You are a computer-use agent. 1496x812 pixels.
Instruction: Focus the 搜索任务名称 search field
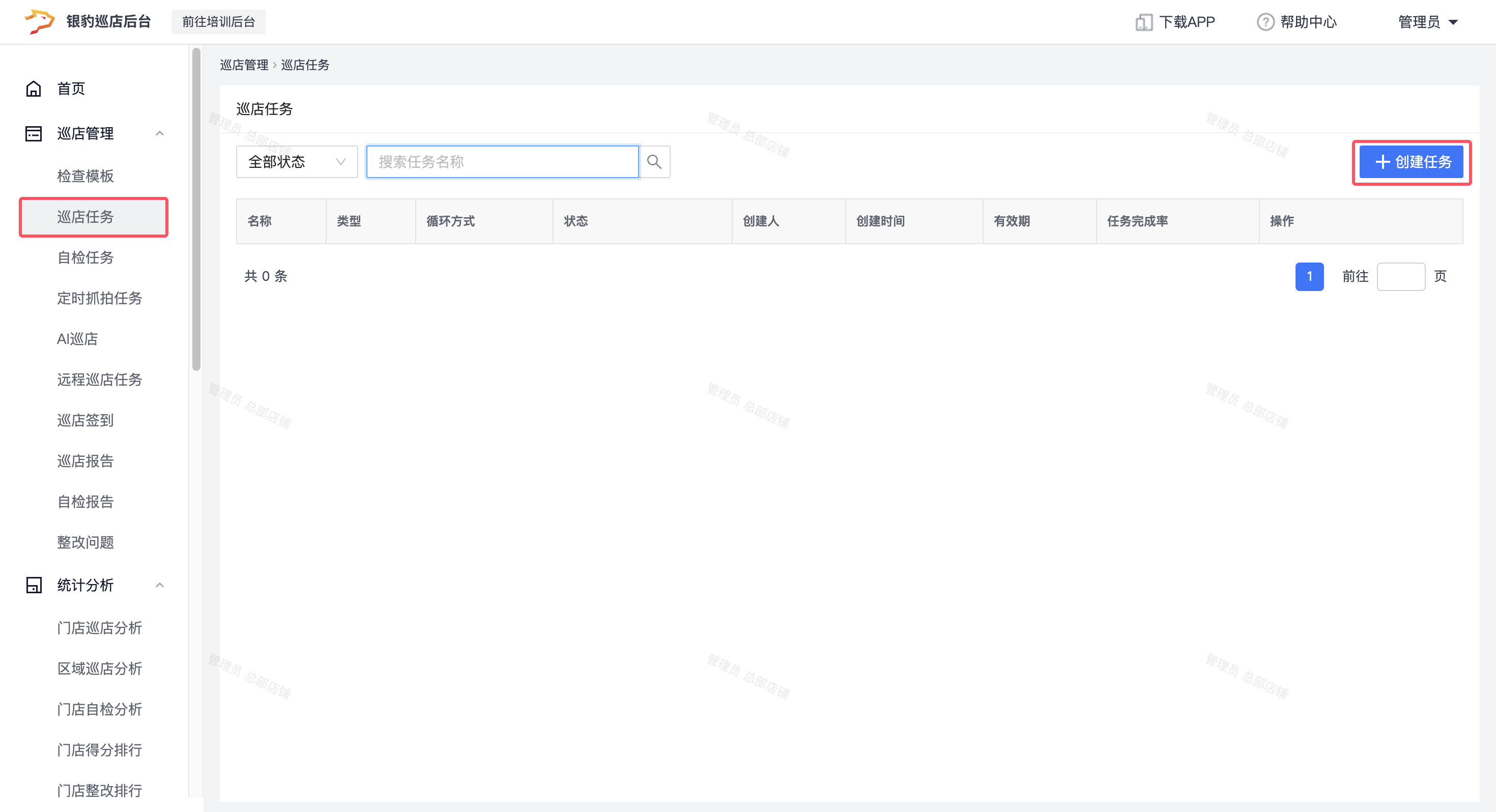point(502,161)
